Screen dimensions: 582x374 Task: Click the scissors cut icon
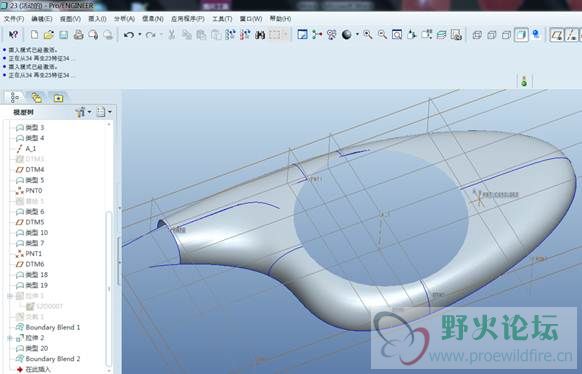click(171, 35)
